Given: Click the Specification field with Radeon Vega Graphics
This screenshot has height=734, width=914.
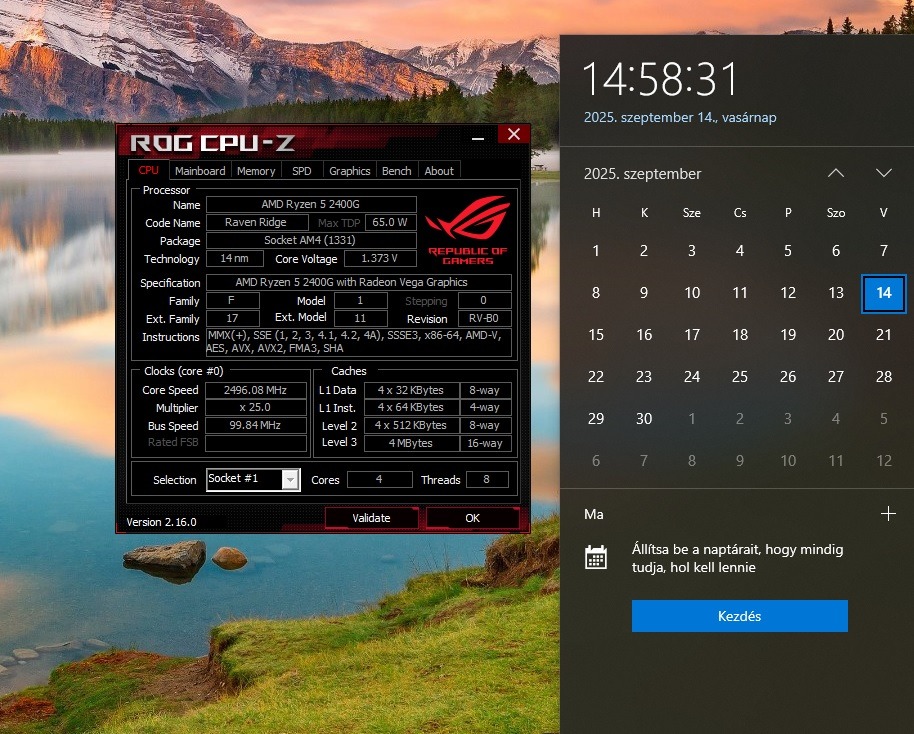Looking at the screenshot, I should coord(359,282).
